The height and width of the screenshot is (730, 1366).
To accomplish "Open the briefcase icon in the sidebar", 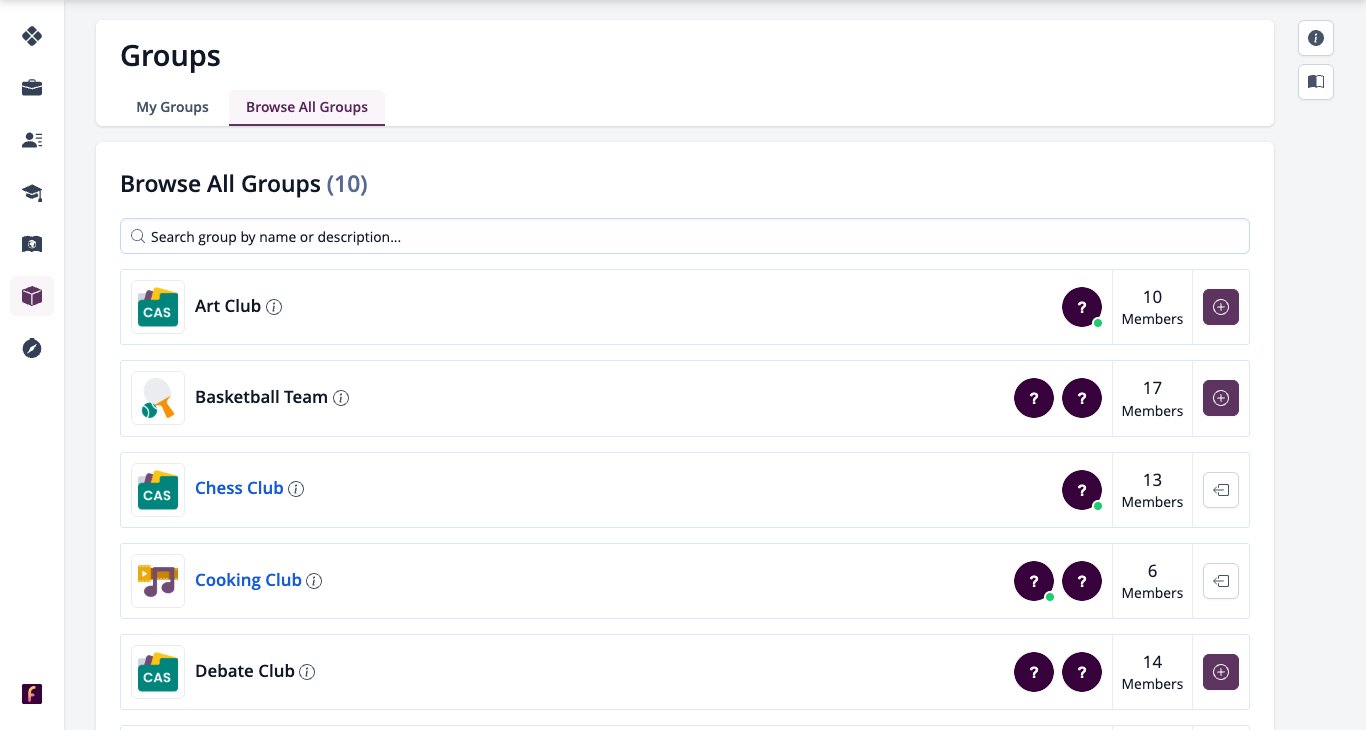I will [32, 88].
